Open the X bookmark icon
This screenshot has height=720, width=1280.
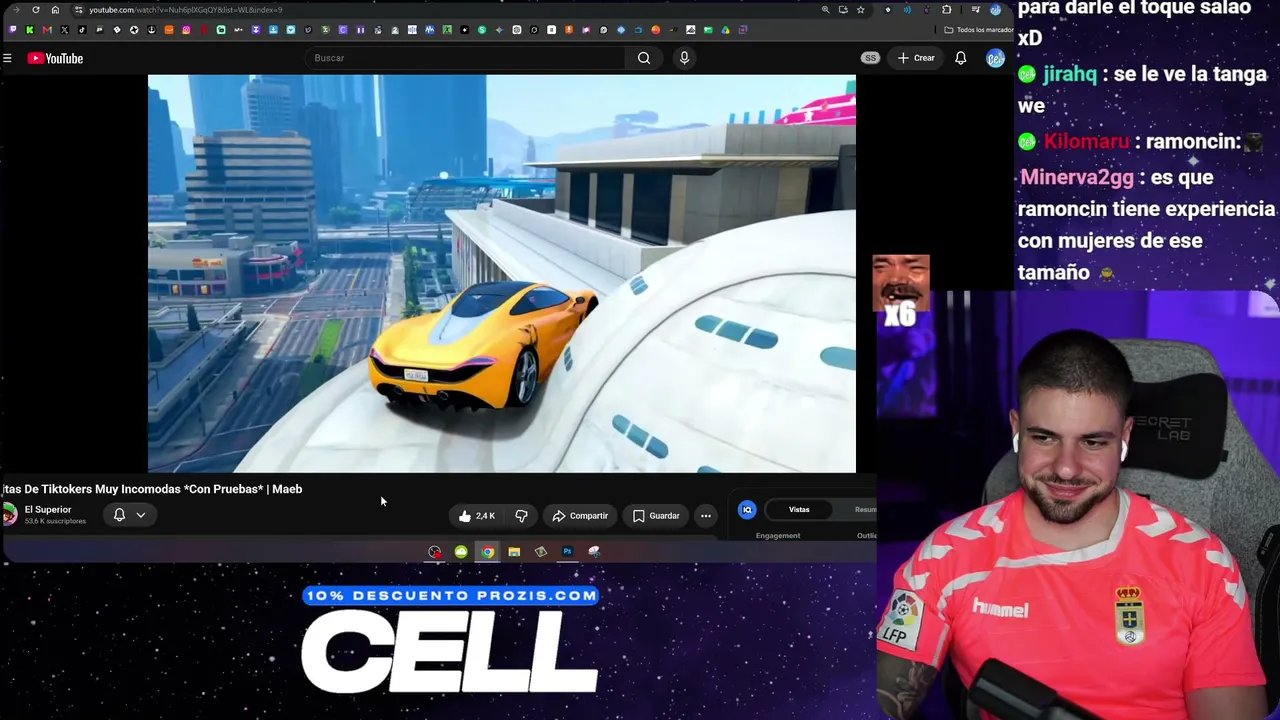click(x=64, y=30)
